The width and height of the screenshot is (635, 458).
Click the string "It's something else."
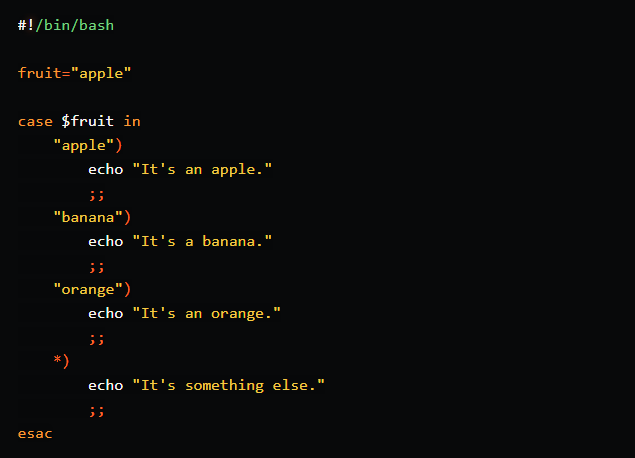pyautogui.click(x=228, y=386)
